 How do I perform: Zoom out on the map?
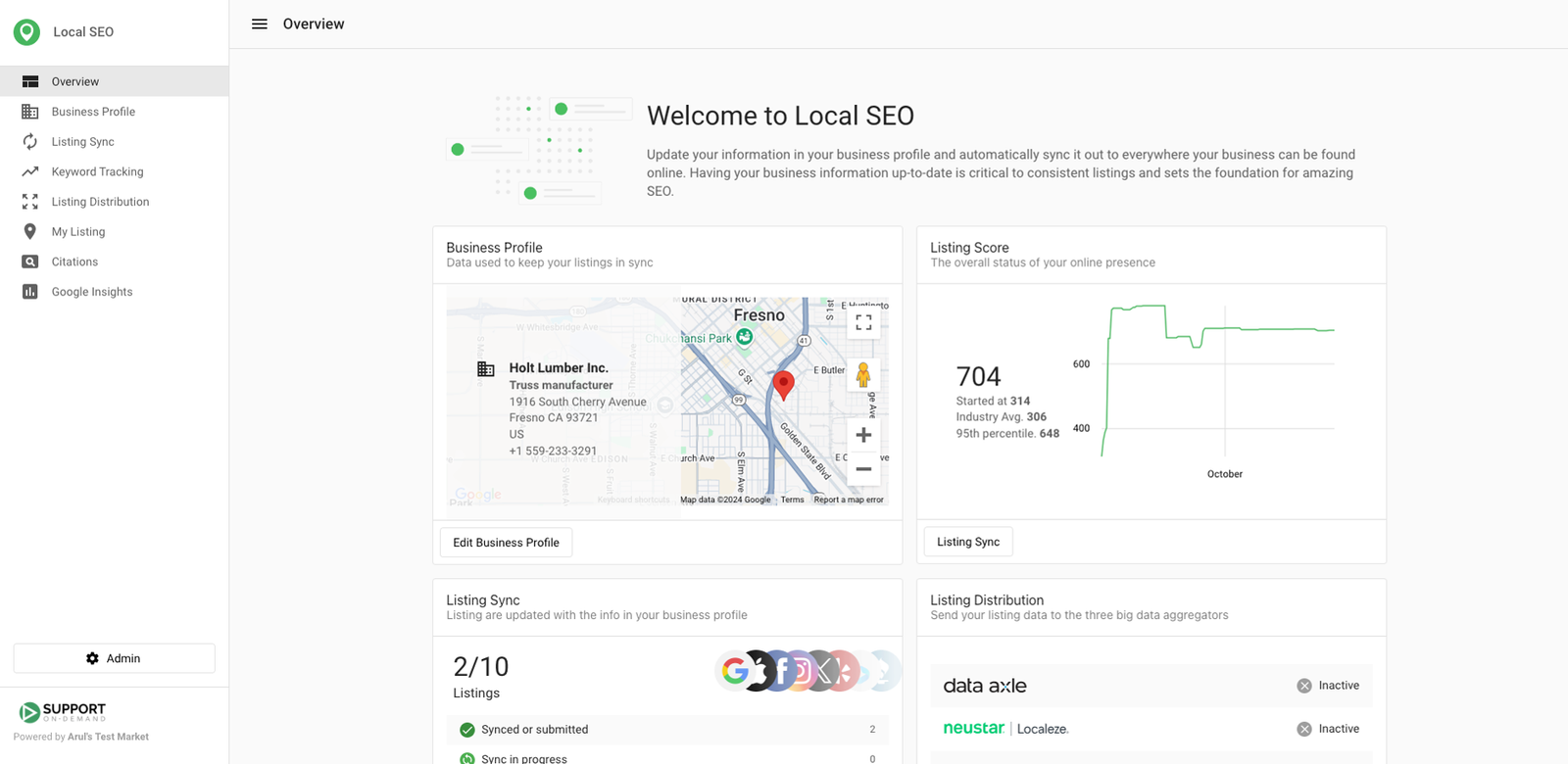[863, 469]
